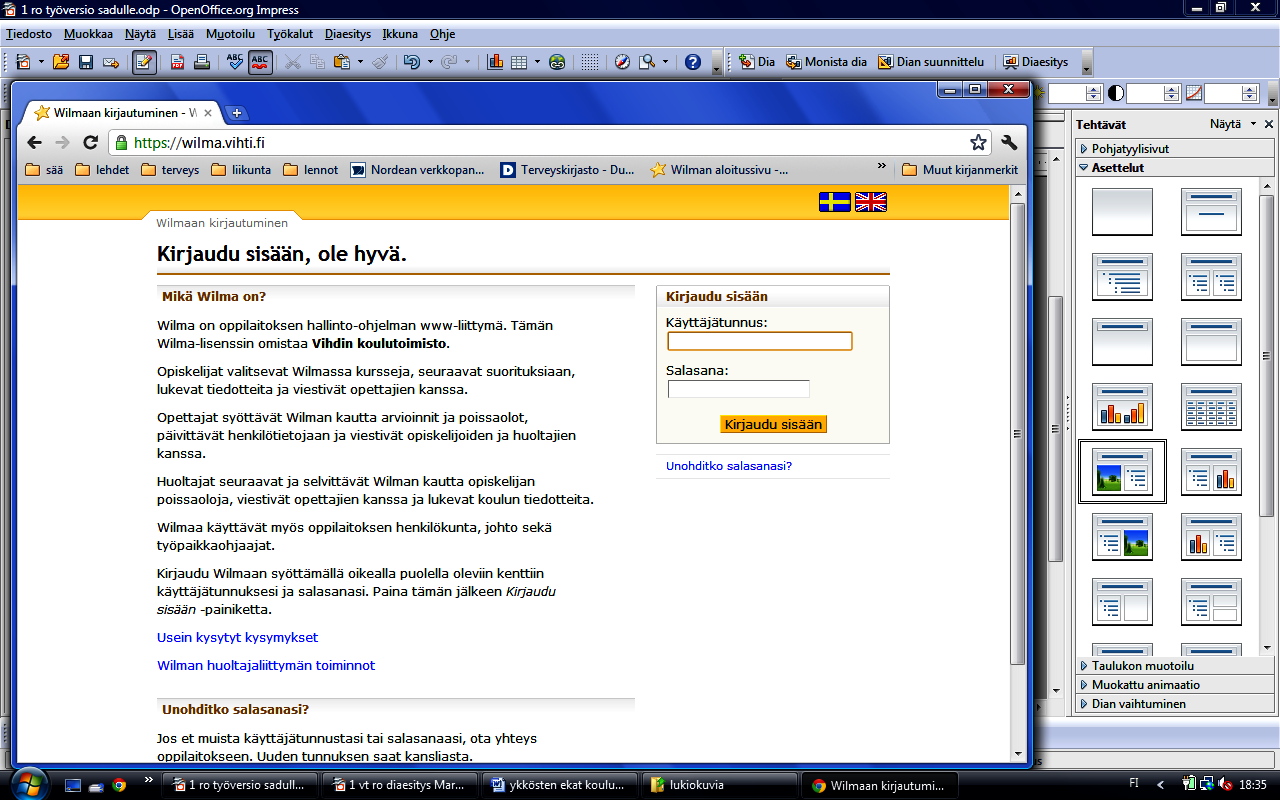Click the Käyttäjätunnus input field
Screen dimensions: 1280x800
[760, 341]
